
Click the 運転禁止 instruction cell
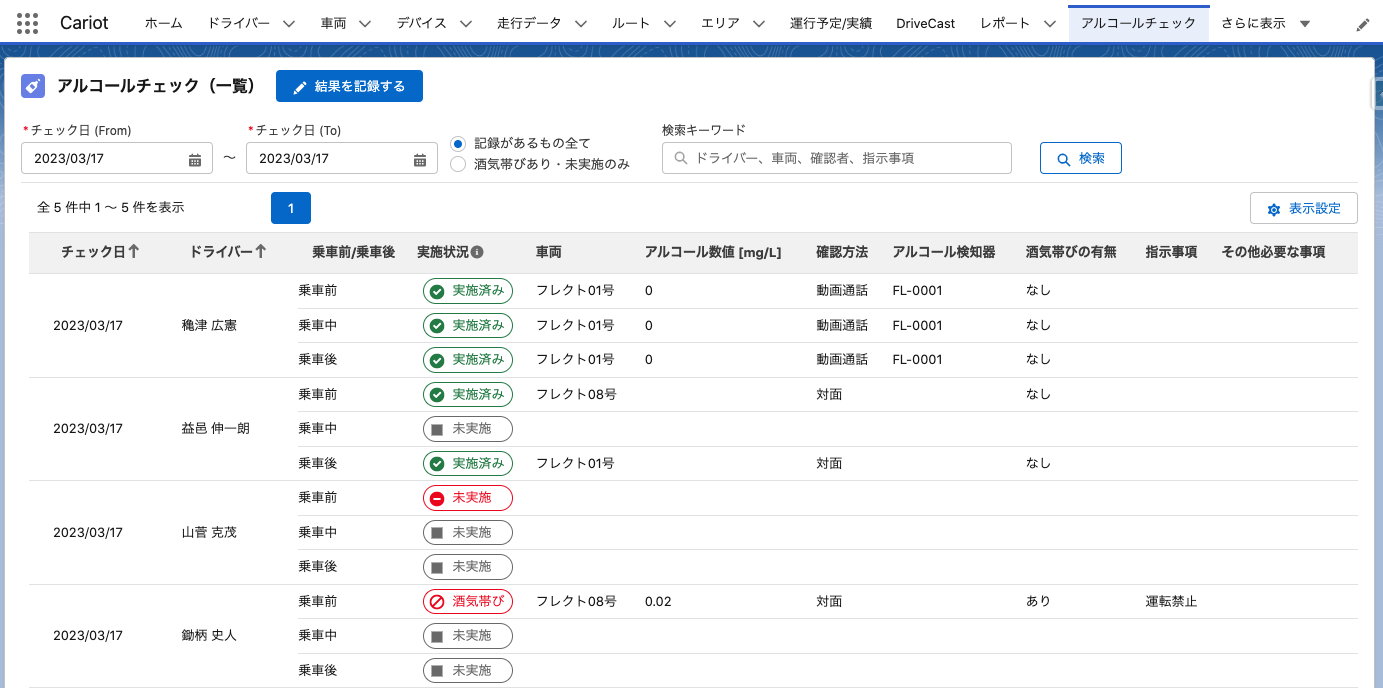pos(1172,601)
